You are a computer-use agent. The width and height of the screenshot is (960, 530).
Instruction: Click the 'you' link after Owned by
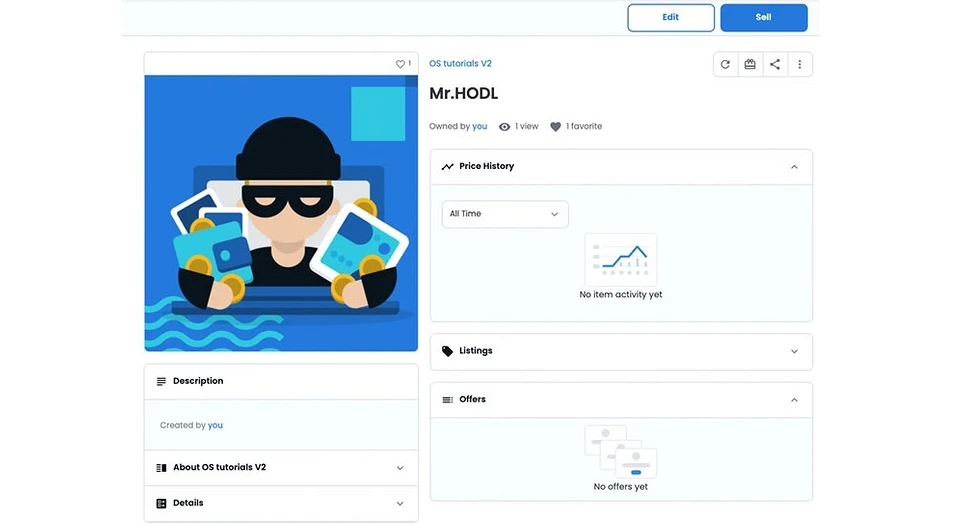click(479, 127)
